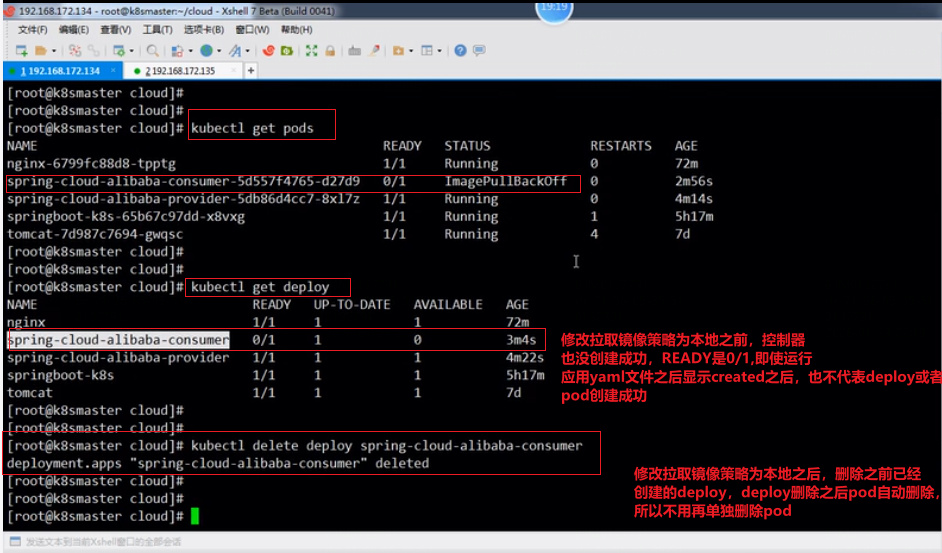The width and height of the screenshot is (942, 553).
Task: Open the 帮助(H) menu
Action: (x=296, y=29)
